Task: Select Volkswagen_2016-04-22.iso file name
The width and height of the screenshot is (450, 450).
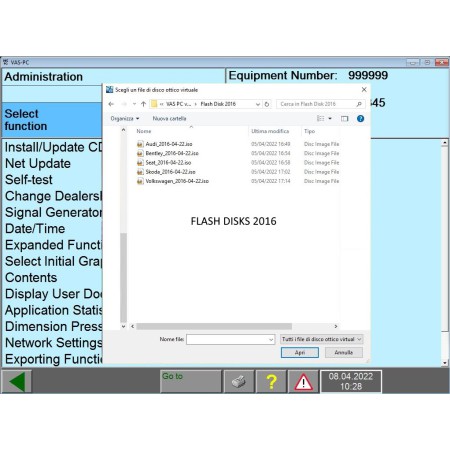Action: pos(177,181)
